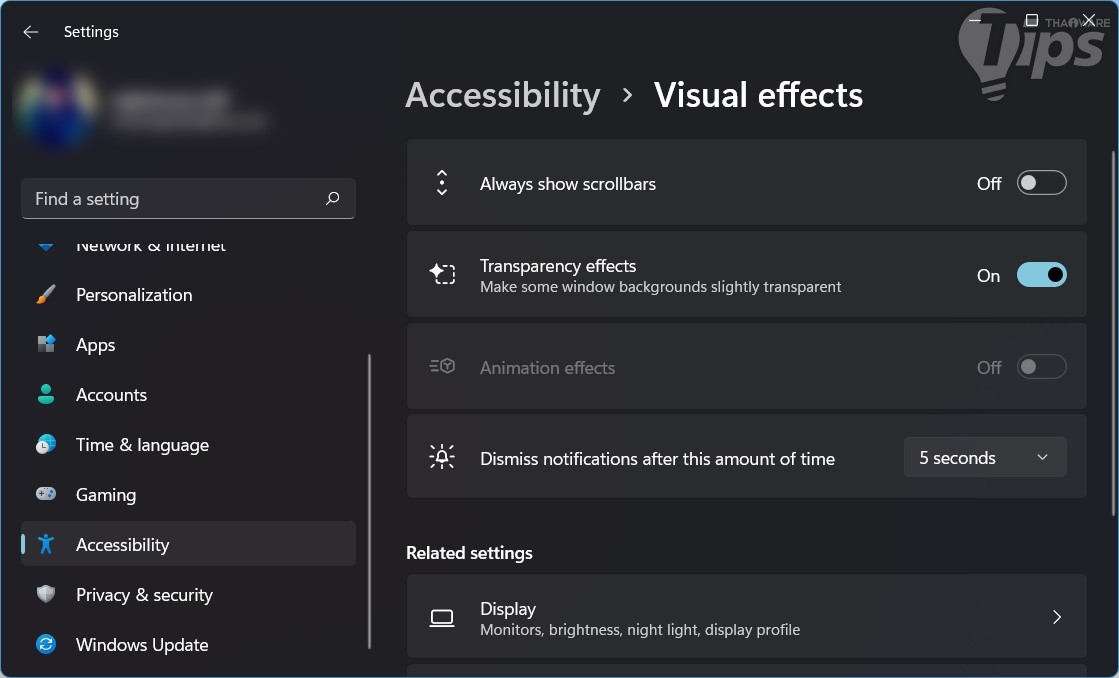Screen dimensions: 1119x678
Task: Click the Personalization paintbrush icon
Action: [46, 295]
